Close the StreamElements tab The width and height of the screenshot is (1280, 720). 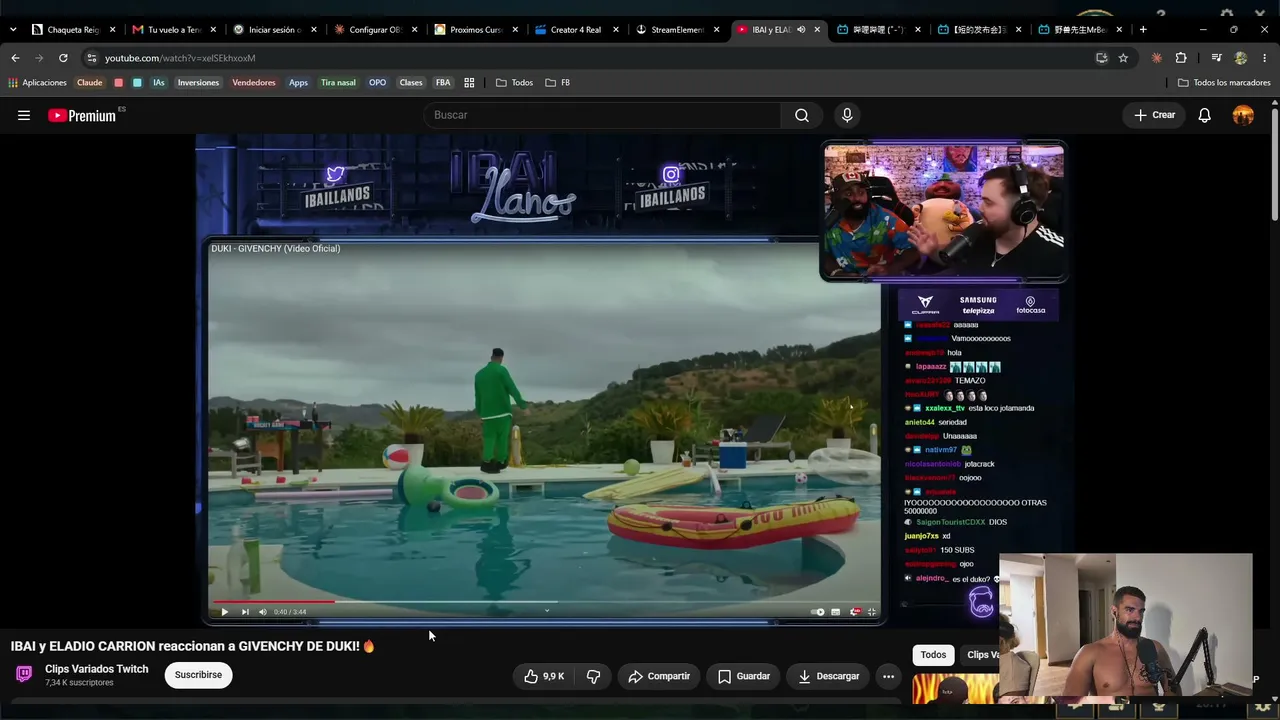716,30
